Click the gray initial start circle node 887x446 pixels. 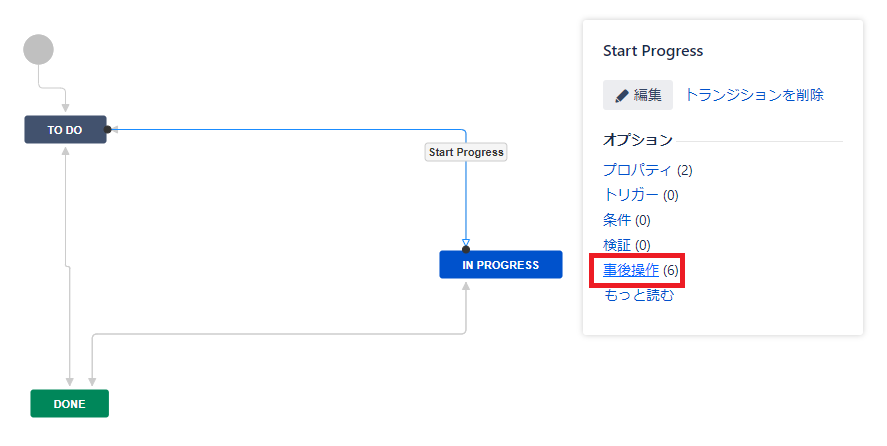(38, 49)
